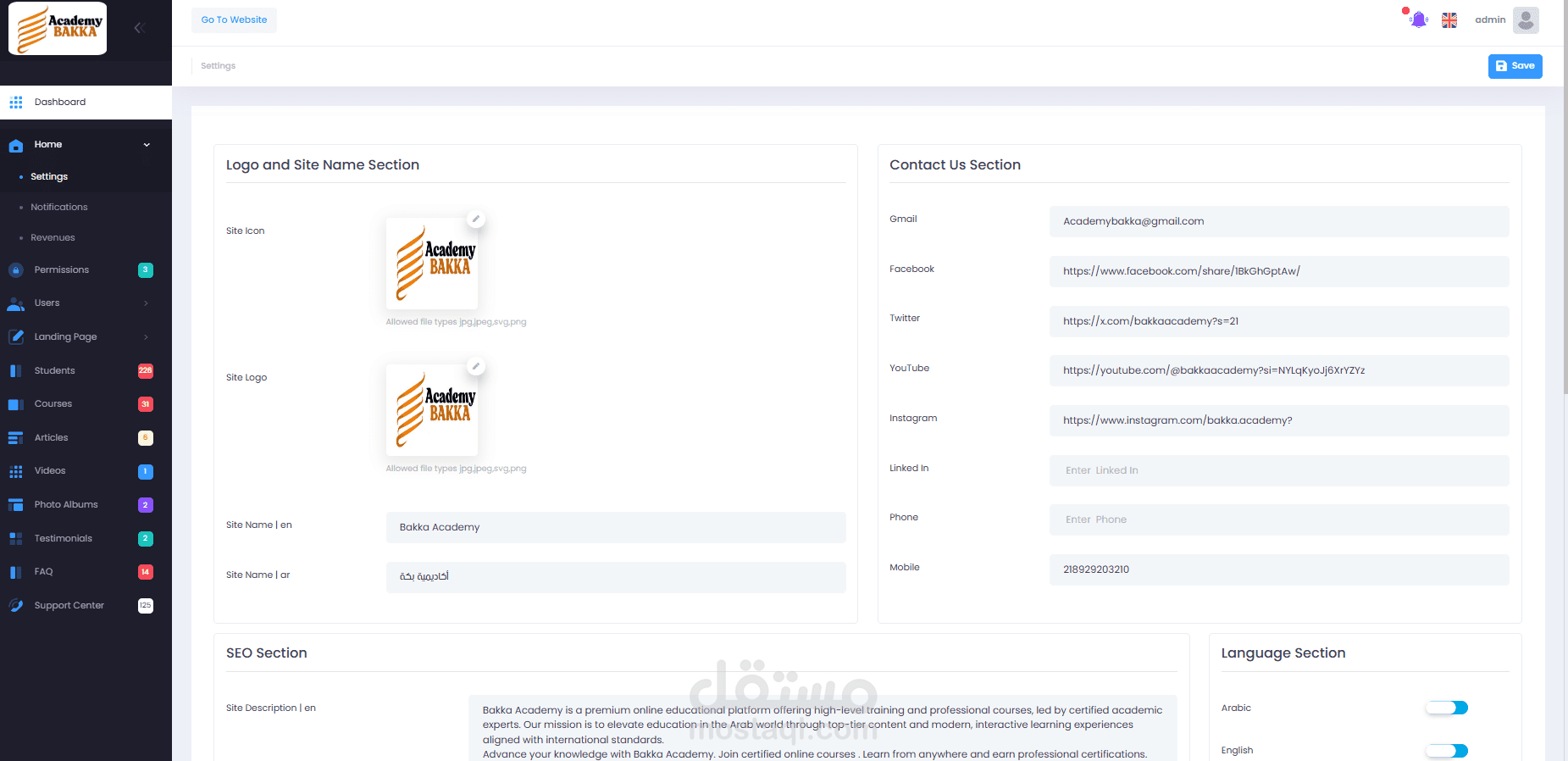Open the Testimonials menu item

(64, 539)
